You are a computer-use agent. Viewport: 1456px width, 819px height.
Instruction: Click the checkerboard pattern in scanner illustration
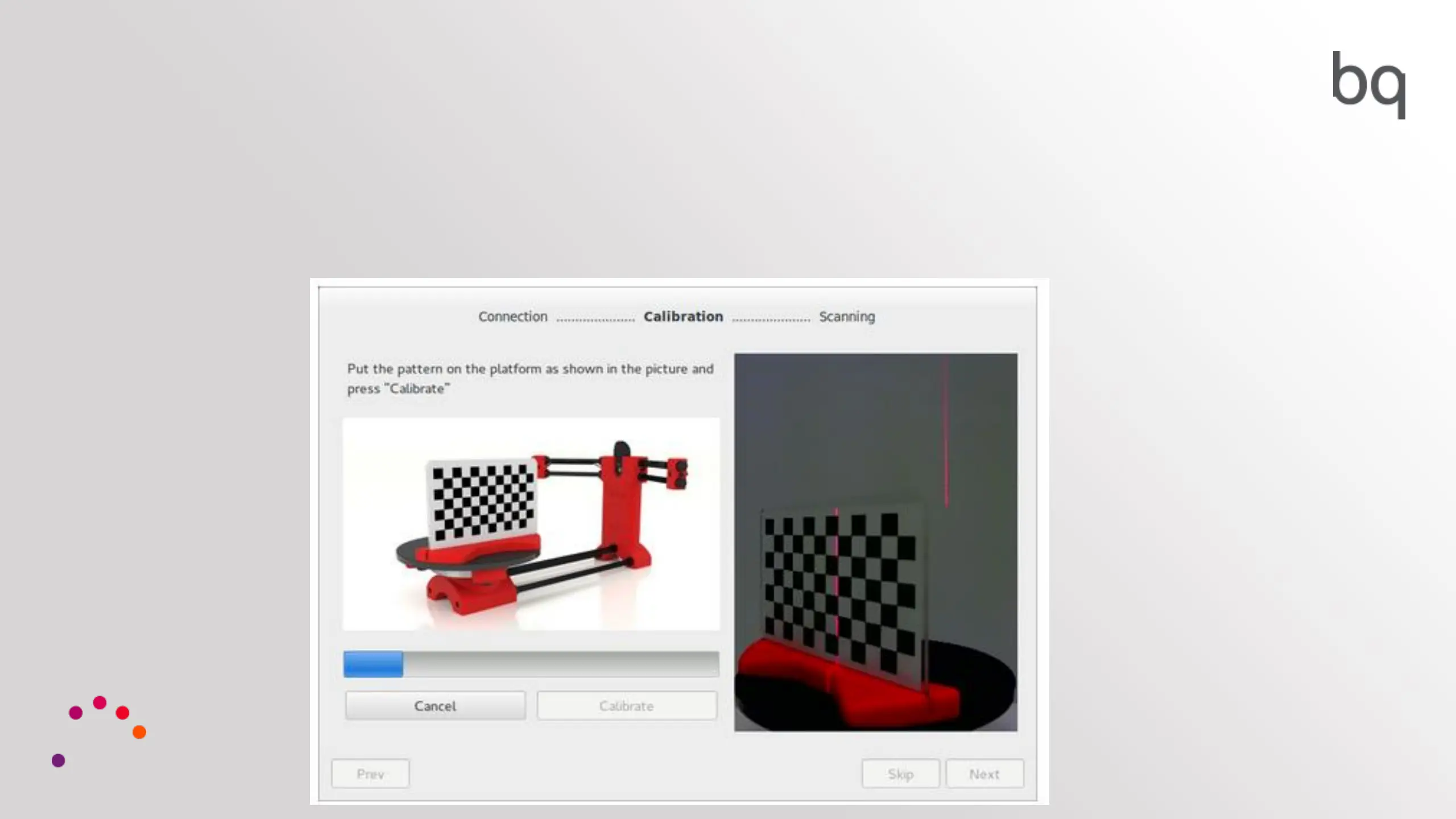482,502
